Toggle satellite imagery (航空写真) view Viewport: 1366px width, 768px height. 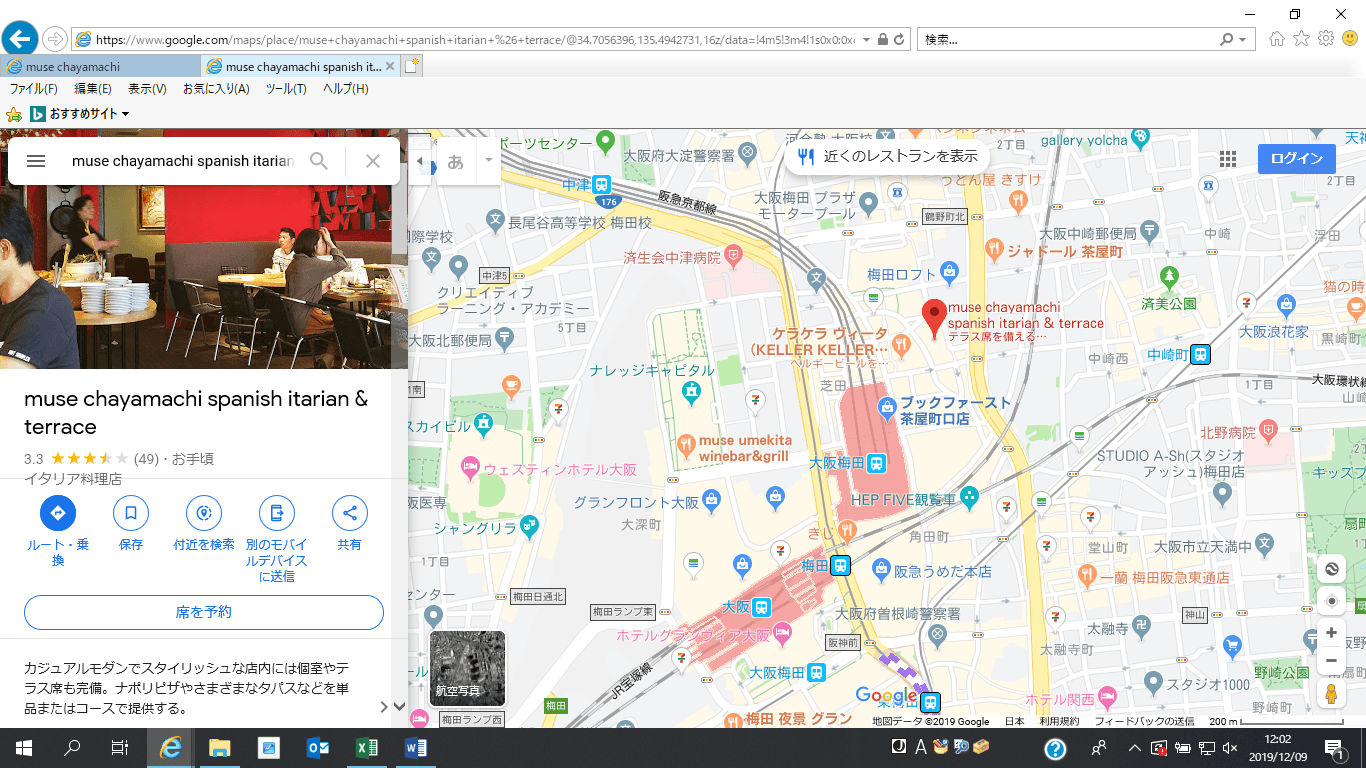click(467, 668)
